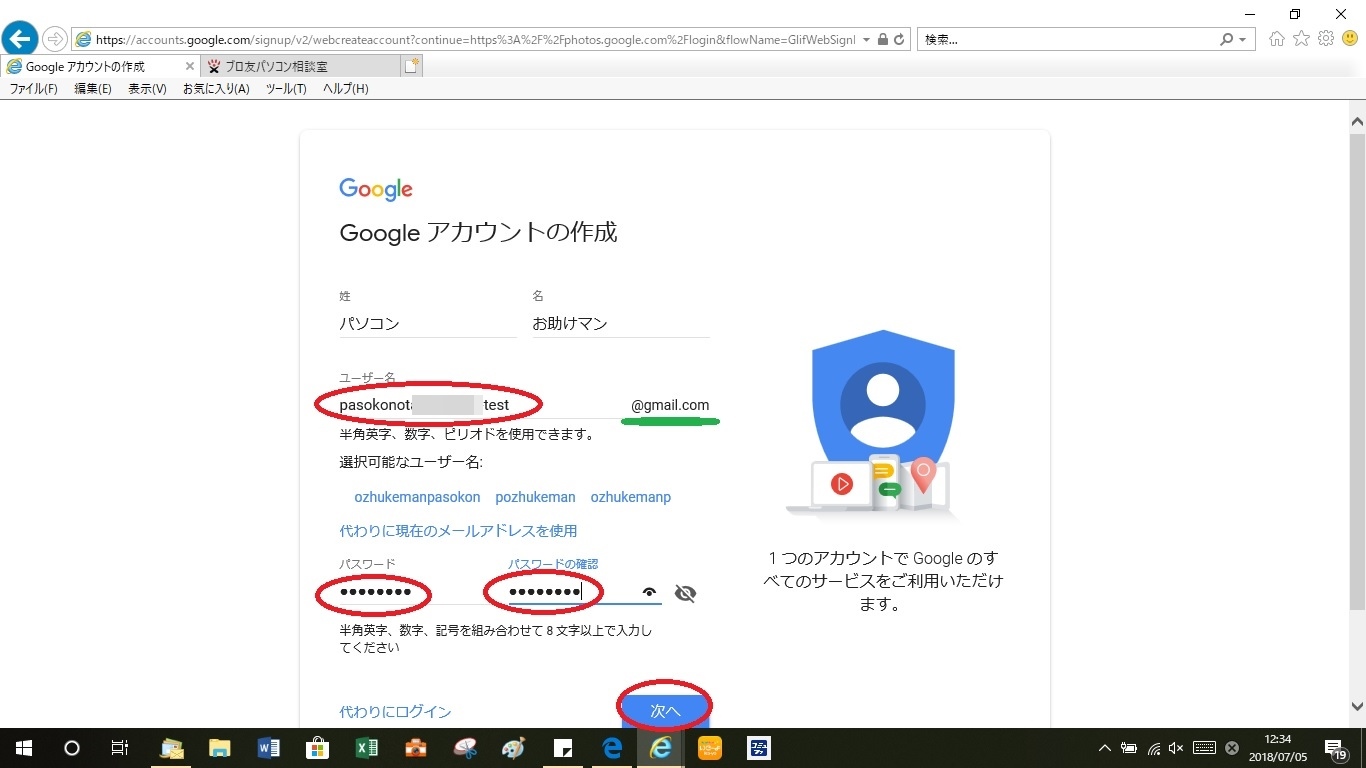Click the battery icon in system tray
Image resolution: width=1366 pixels, height=768 pixels.
1129,748
